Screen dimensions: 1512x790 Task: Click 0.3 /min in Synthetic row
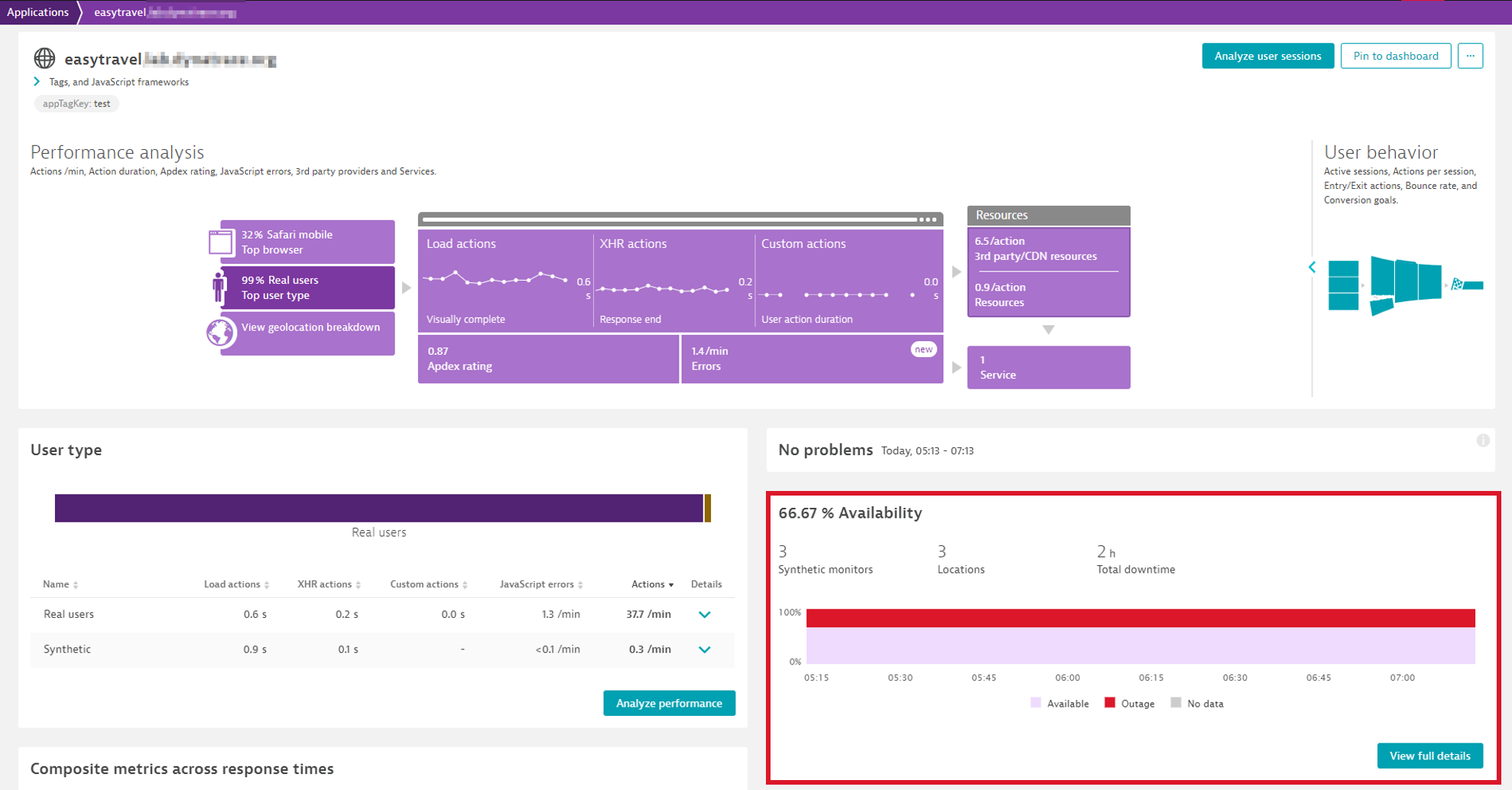650,649
